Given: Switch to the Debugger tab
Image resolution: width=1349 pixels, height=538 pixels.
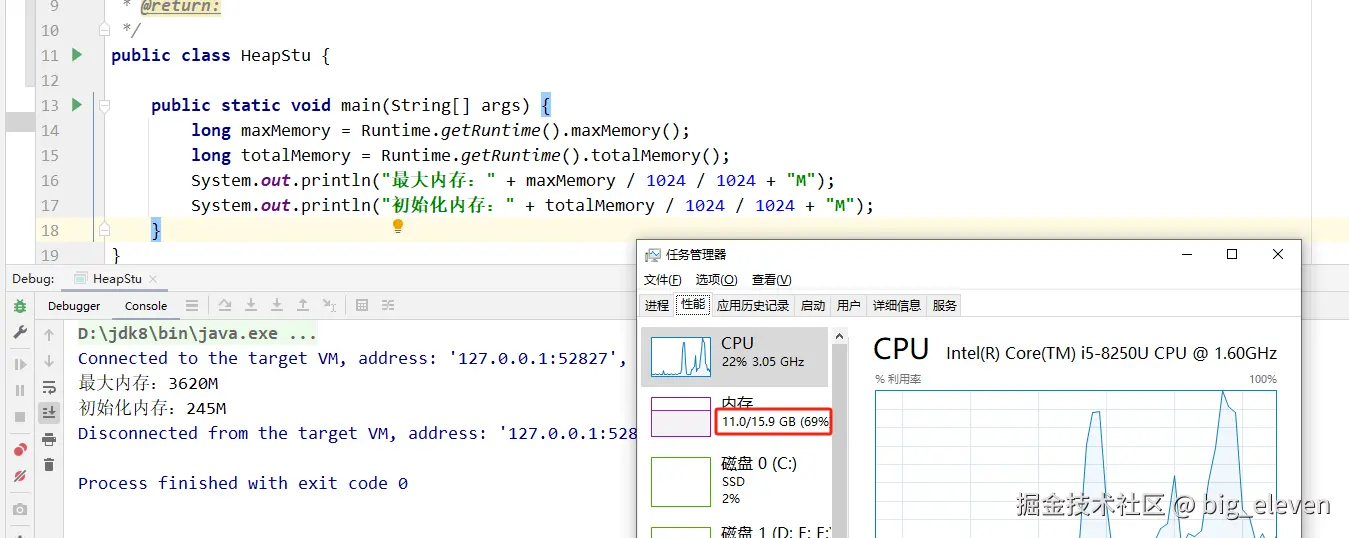Looking at the screenshot, I should pyautogui.click(x=74, y=306).
